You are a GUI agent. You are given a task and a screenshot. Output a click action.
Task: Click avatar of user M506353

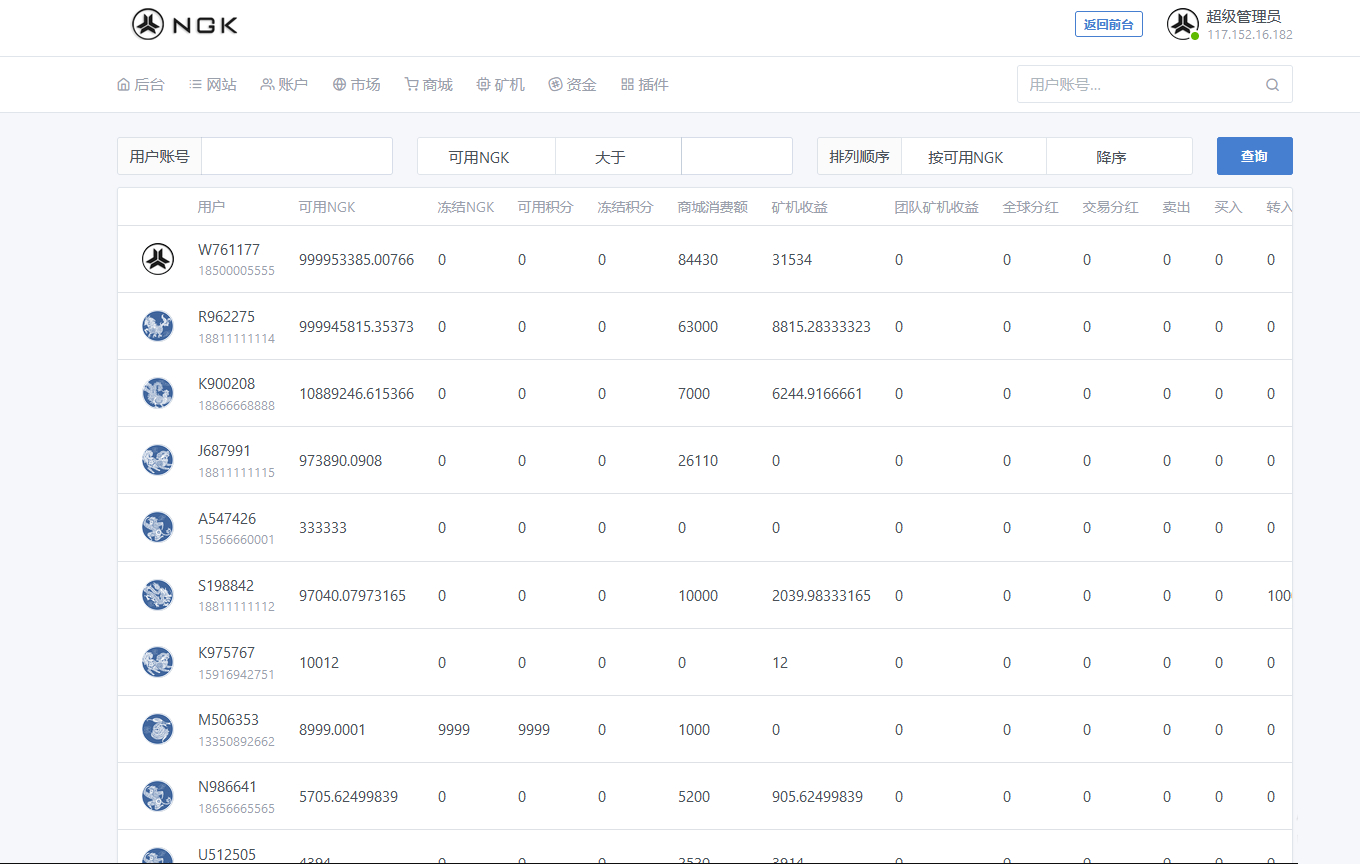point(158,729)
